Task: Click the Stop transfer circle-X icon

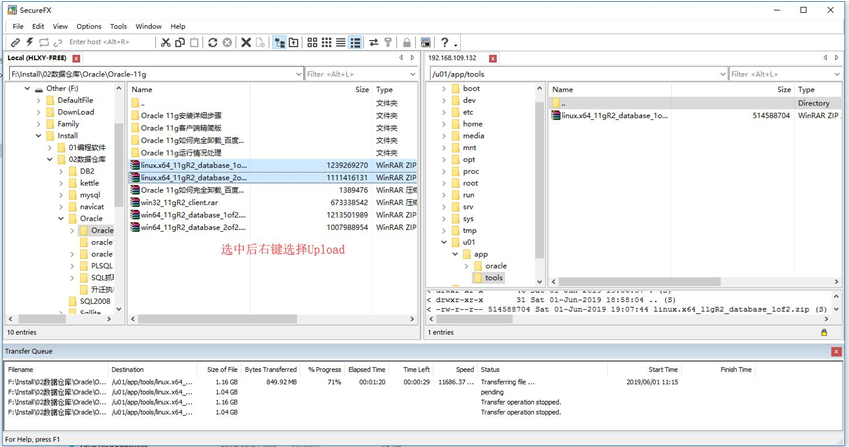Action: point(227,42)
